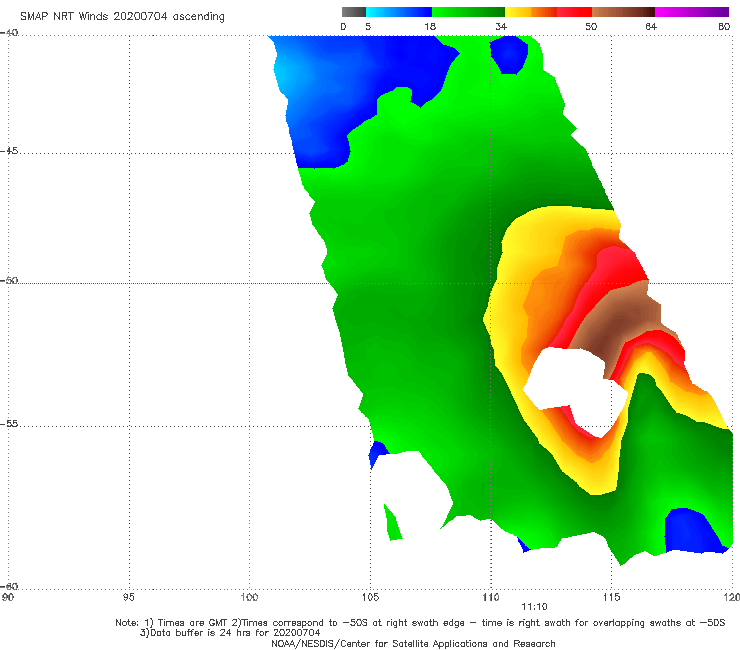Pick the red segment of the color bar
Screen dimensions: 740x650
tap(574, 12)
